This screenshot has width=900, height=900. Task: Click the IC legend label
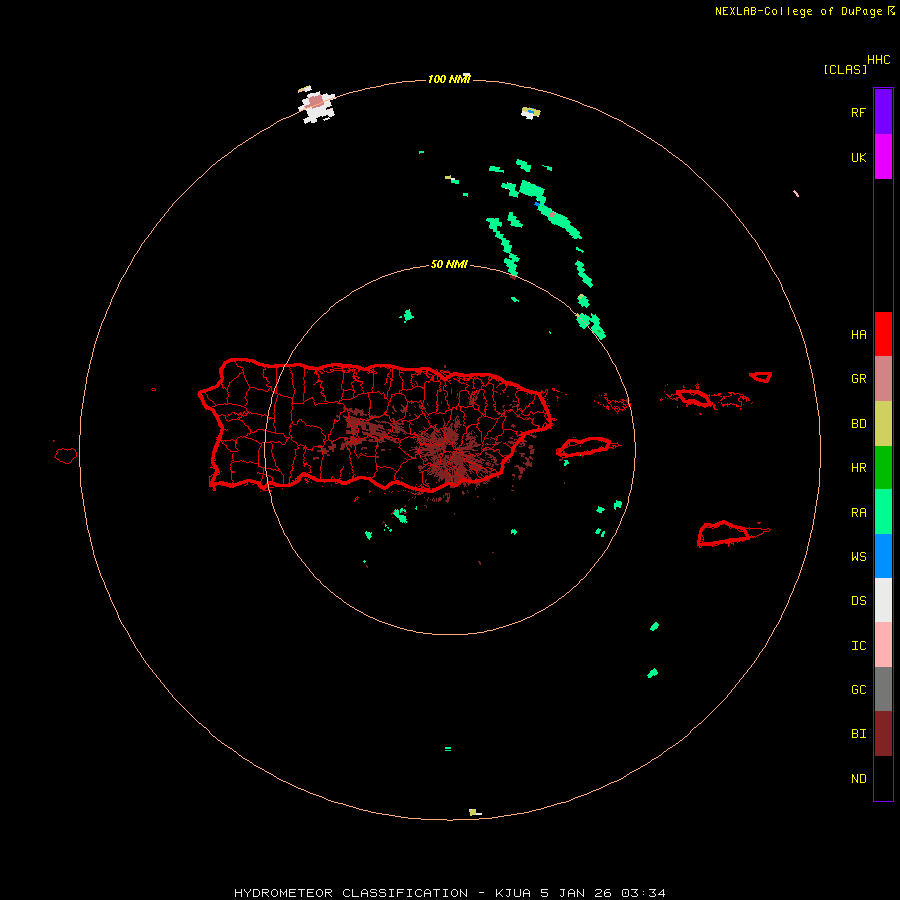pos(858,646)
